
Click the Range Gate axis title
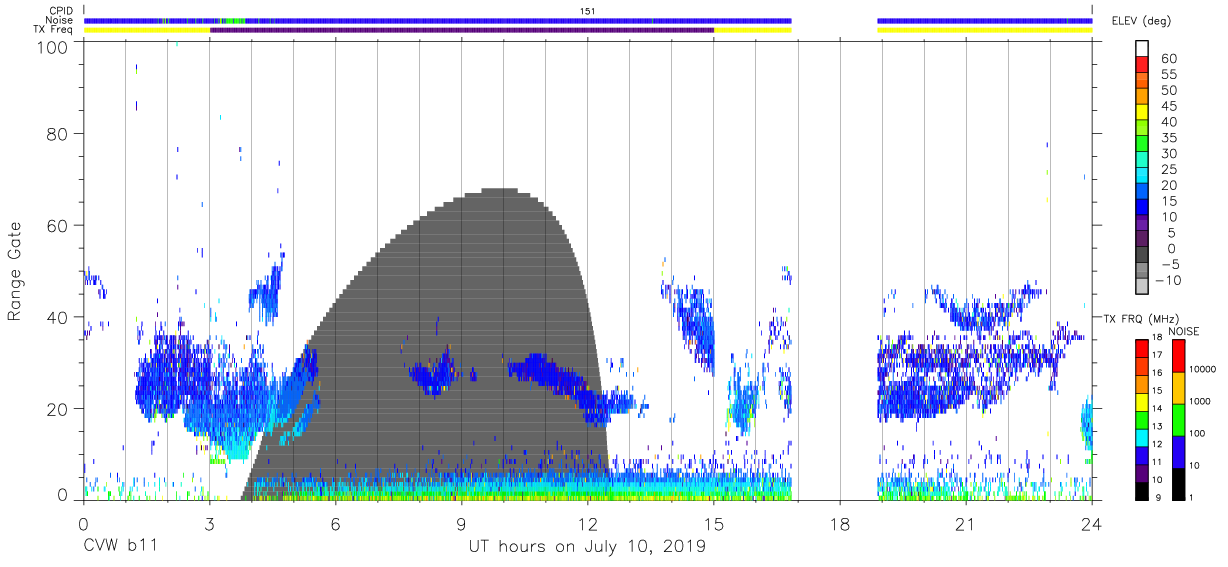click(x=15, y=272)
